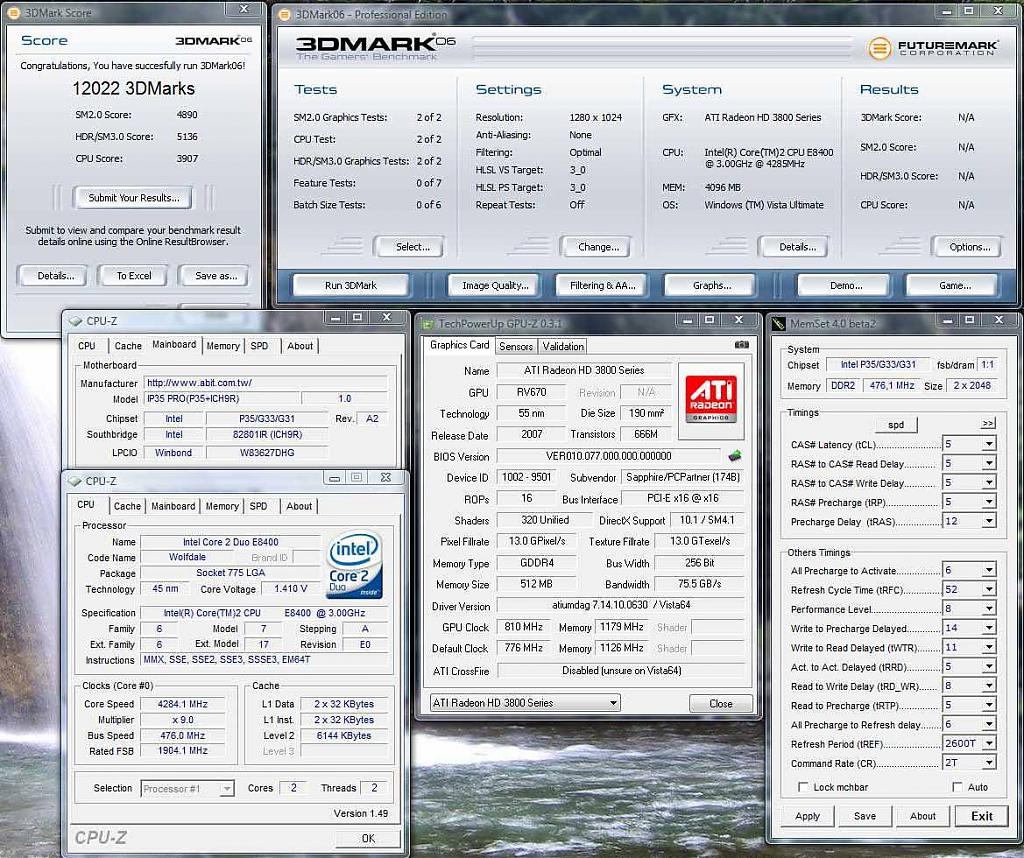Click the BIOS Version field in GPU-Z

point(609,456)
